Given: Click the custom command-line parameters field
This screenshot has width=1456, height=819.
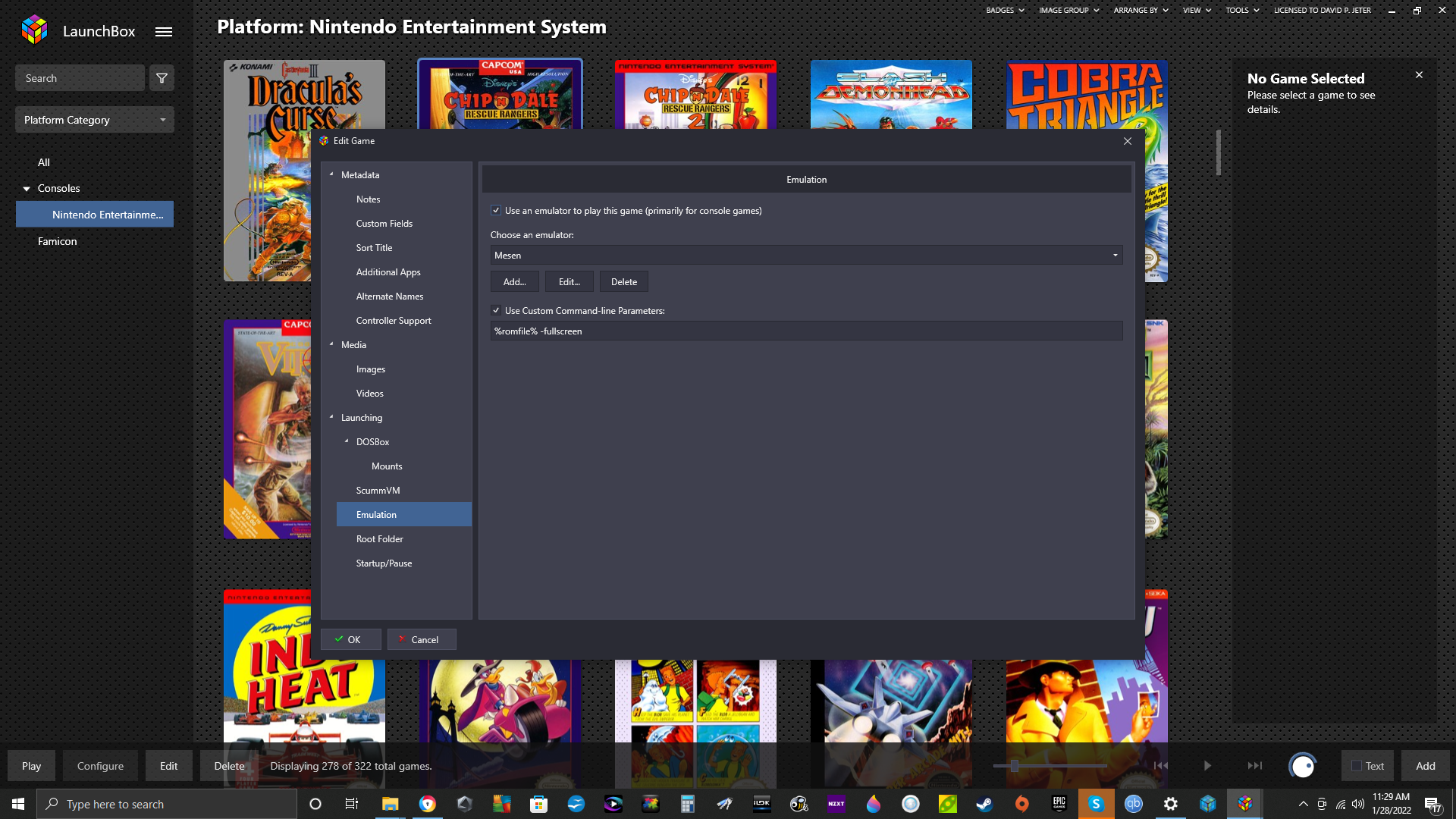Looking at the screenshot, I should (806, 331).
